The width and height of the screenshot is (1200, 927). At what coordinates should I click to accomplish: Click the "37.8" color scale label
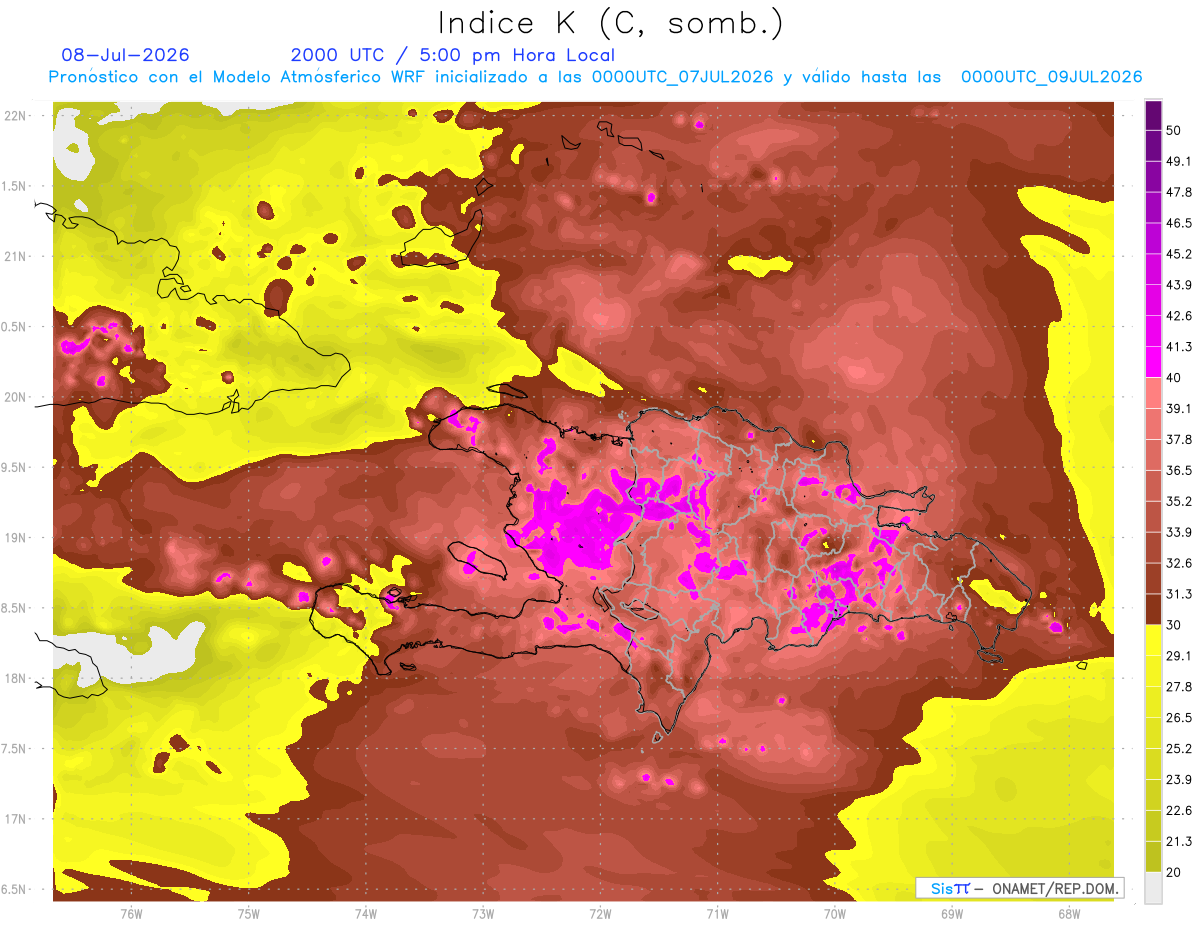tap(1179, 439)
